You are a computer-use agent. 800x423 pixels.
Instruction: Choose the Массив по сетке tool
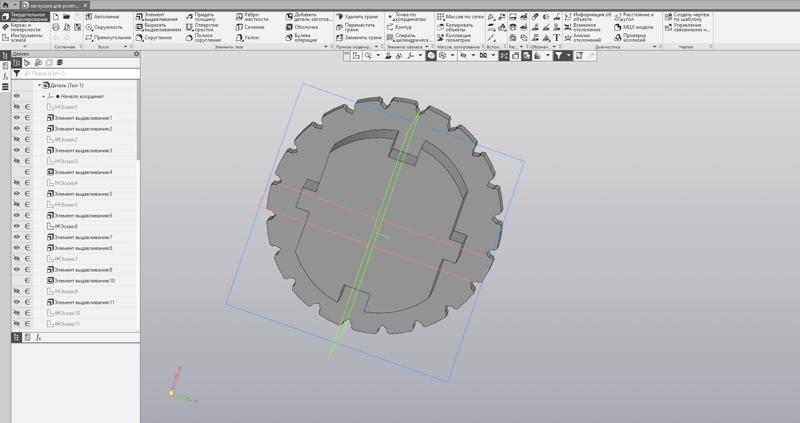click(x=460, y=17)
